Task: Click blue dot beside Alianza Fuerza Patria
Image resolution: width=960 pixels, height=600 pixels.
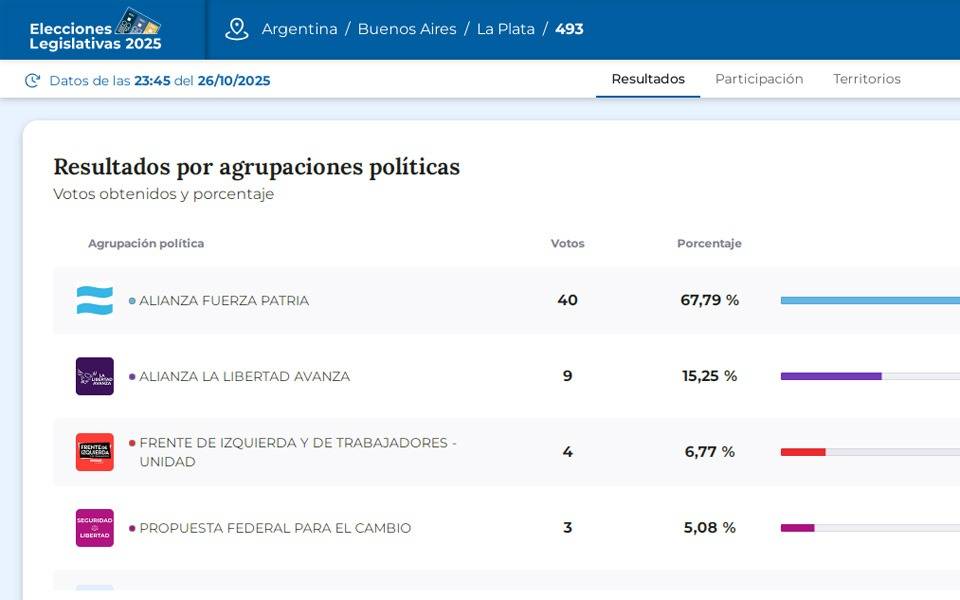Action: click(132, 301)
